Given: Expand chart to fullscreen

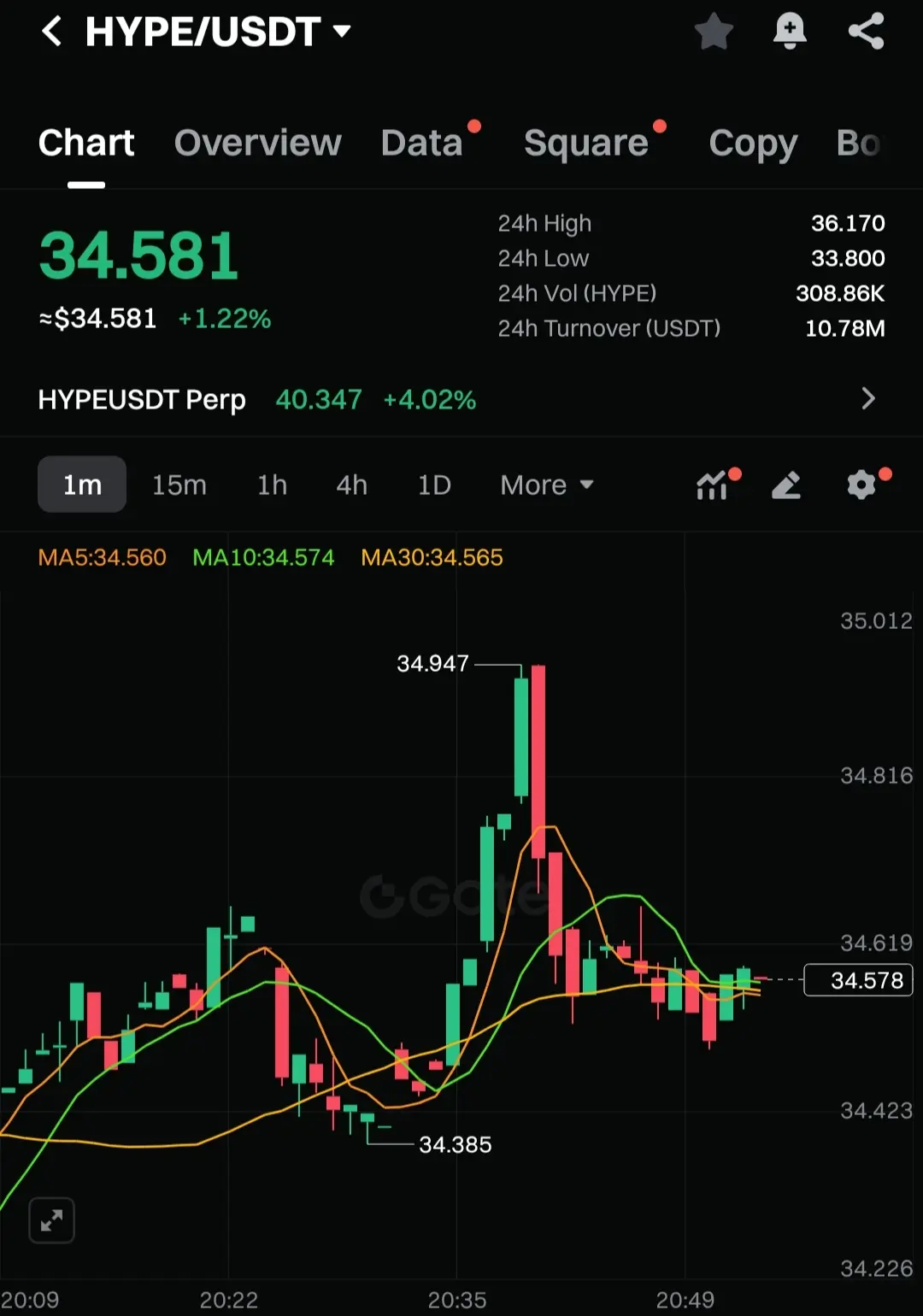Looking at the screenshot, I should pos(51,1220).
